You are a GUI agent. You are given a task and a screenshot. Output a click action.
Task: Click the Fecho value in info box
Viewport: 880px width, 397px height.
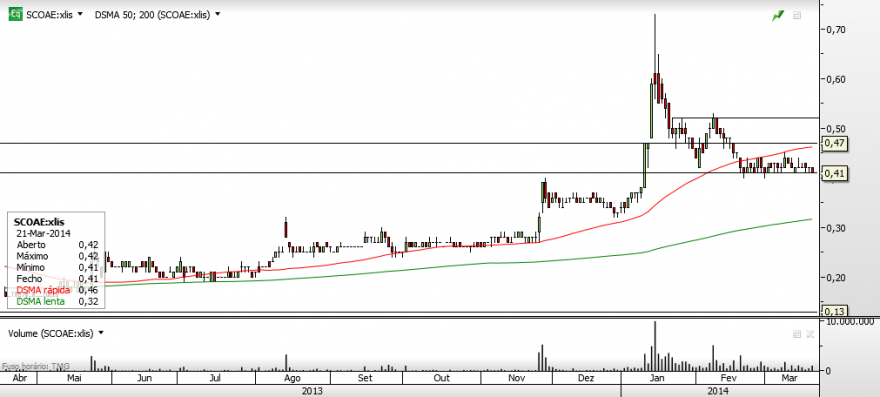[x=89, y=279]
